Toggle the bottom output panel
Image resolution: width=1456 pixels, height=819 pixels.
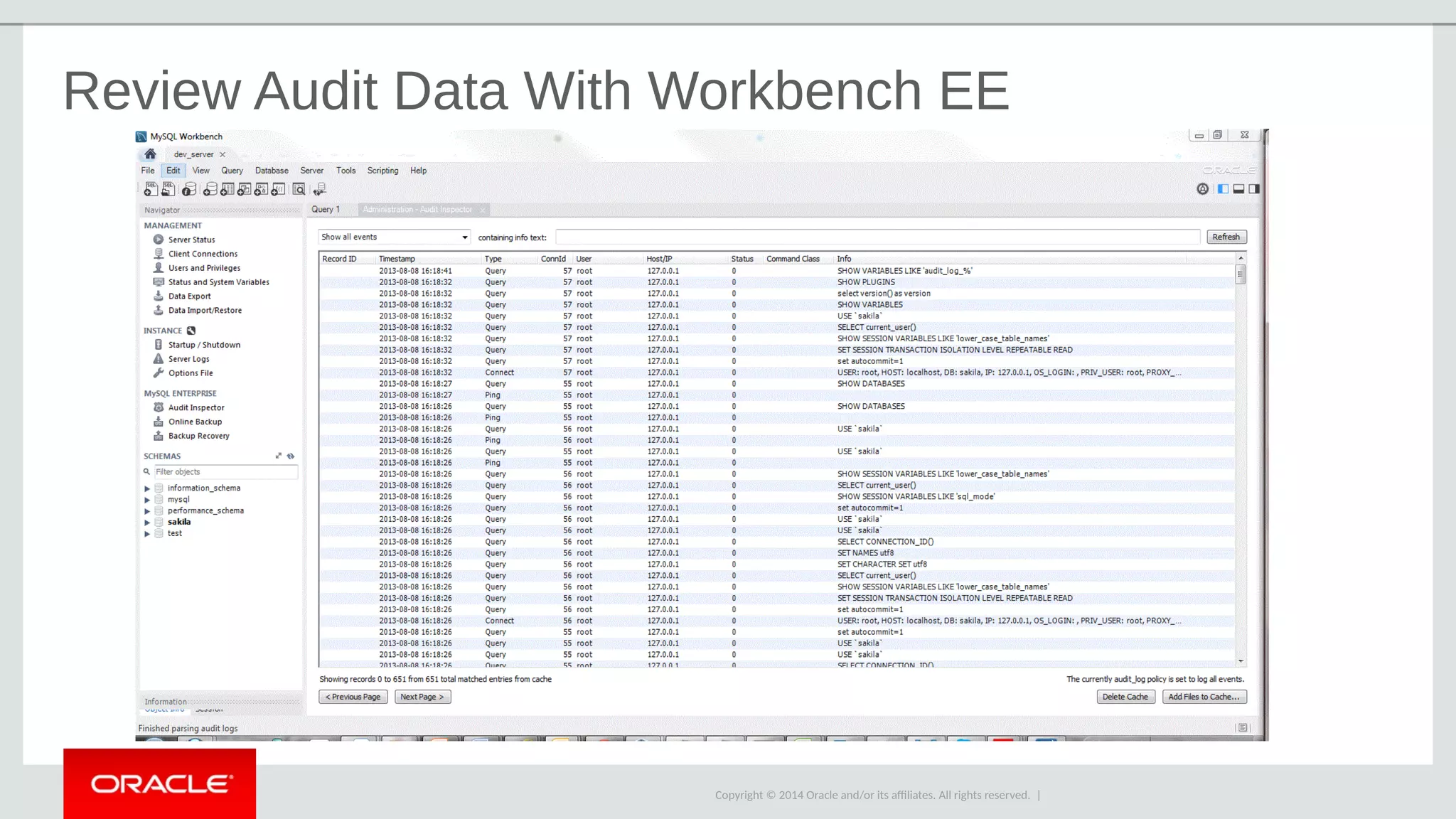pyautogui.click(x=1238, y=188)
